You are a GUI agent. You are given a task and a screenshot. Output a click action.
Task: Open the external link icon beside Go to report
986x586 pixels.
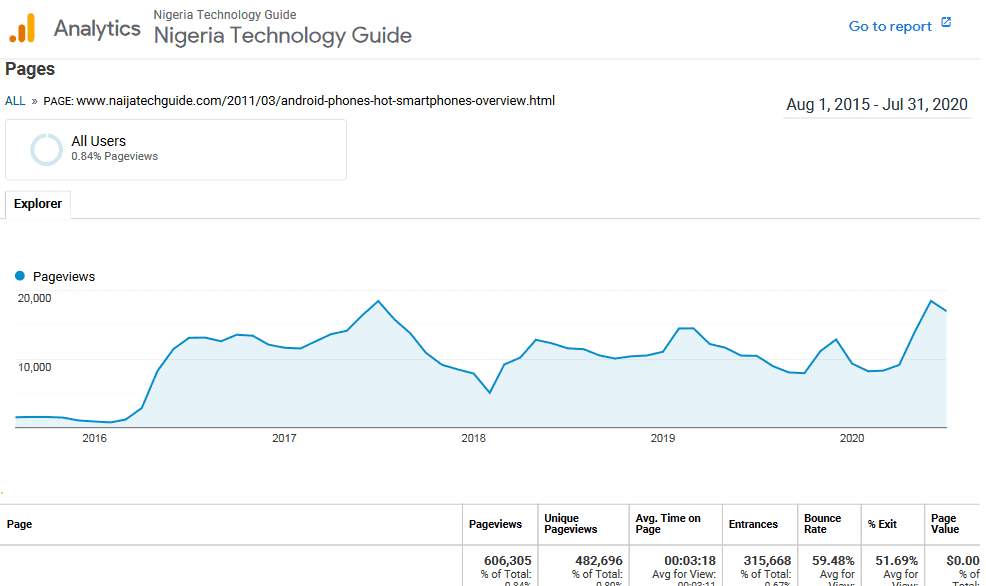(946, 23)
